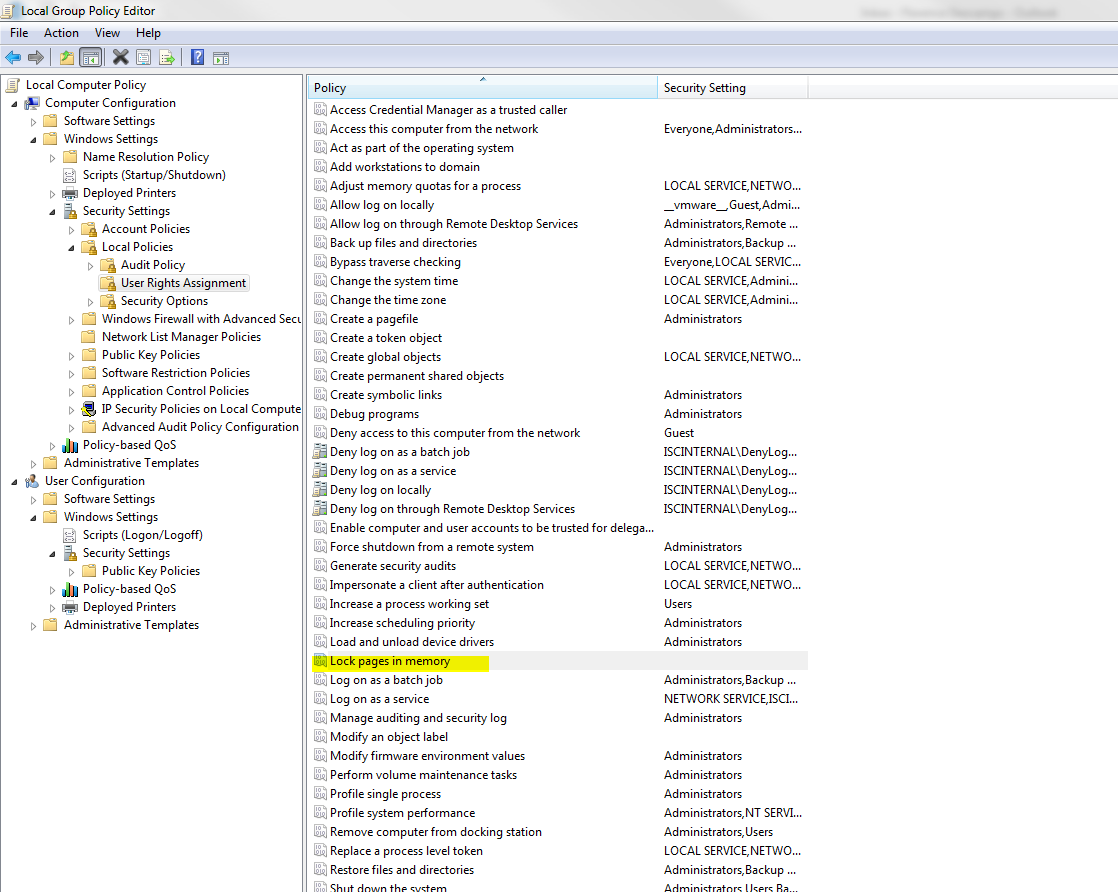Click the Delete X toolbar icon

pos(120,58)
